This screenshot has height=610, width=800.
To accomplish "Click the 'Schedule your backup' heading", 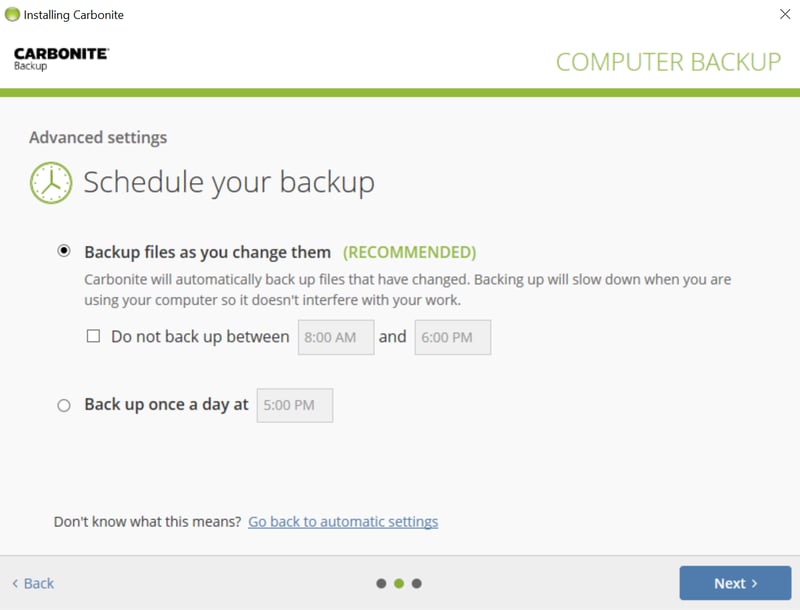I will 229,182.
